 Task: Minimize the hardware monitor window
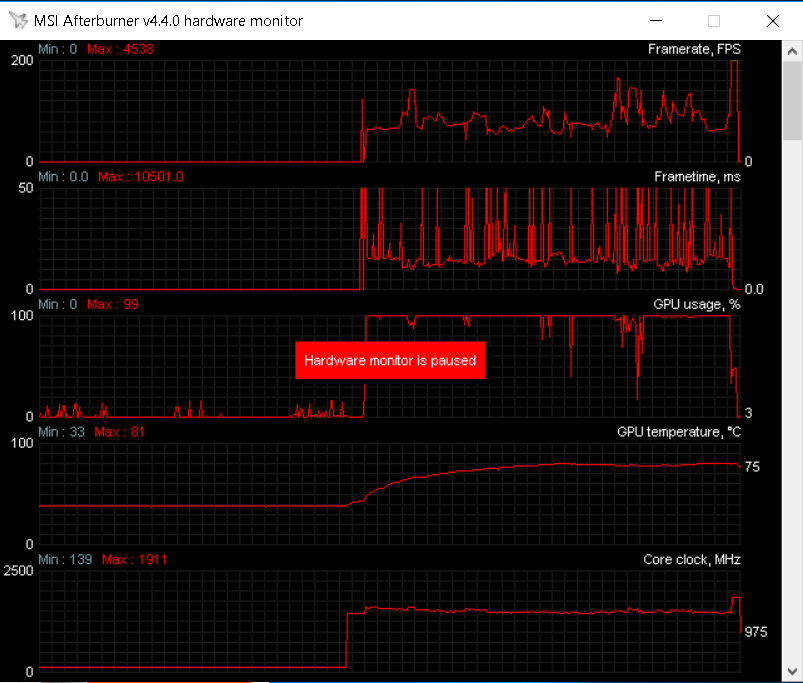click(x=656, y=20)
